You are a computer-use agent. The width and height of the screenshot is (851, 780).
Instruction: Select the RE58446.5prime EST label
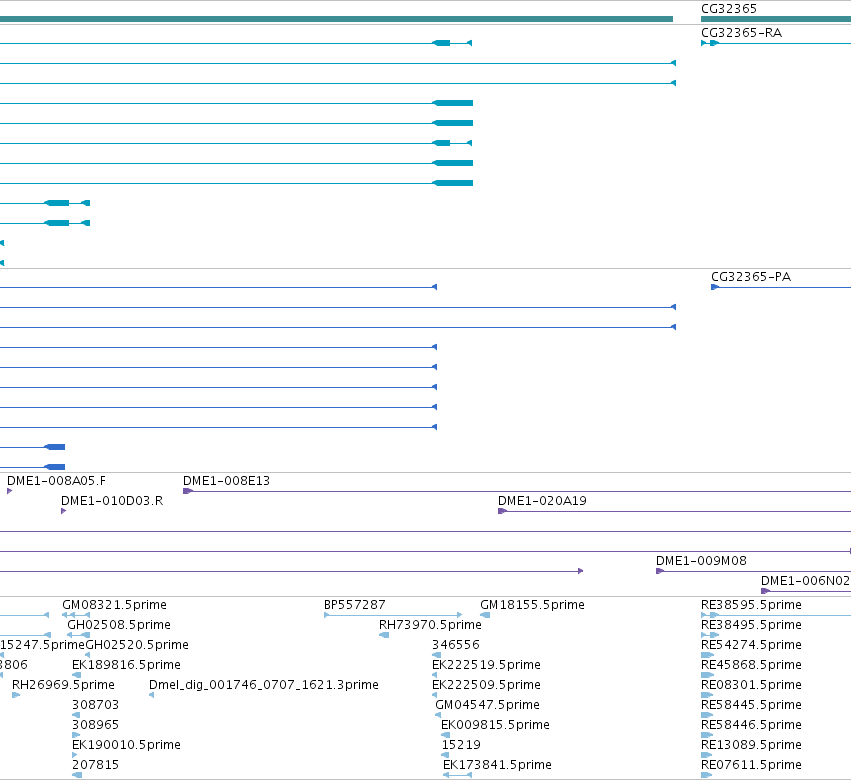pyautogui.click(x=751, y=725)
